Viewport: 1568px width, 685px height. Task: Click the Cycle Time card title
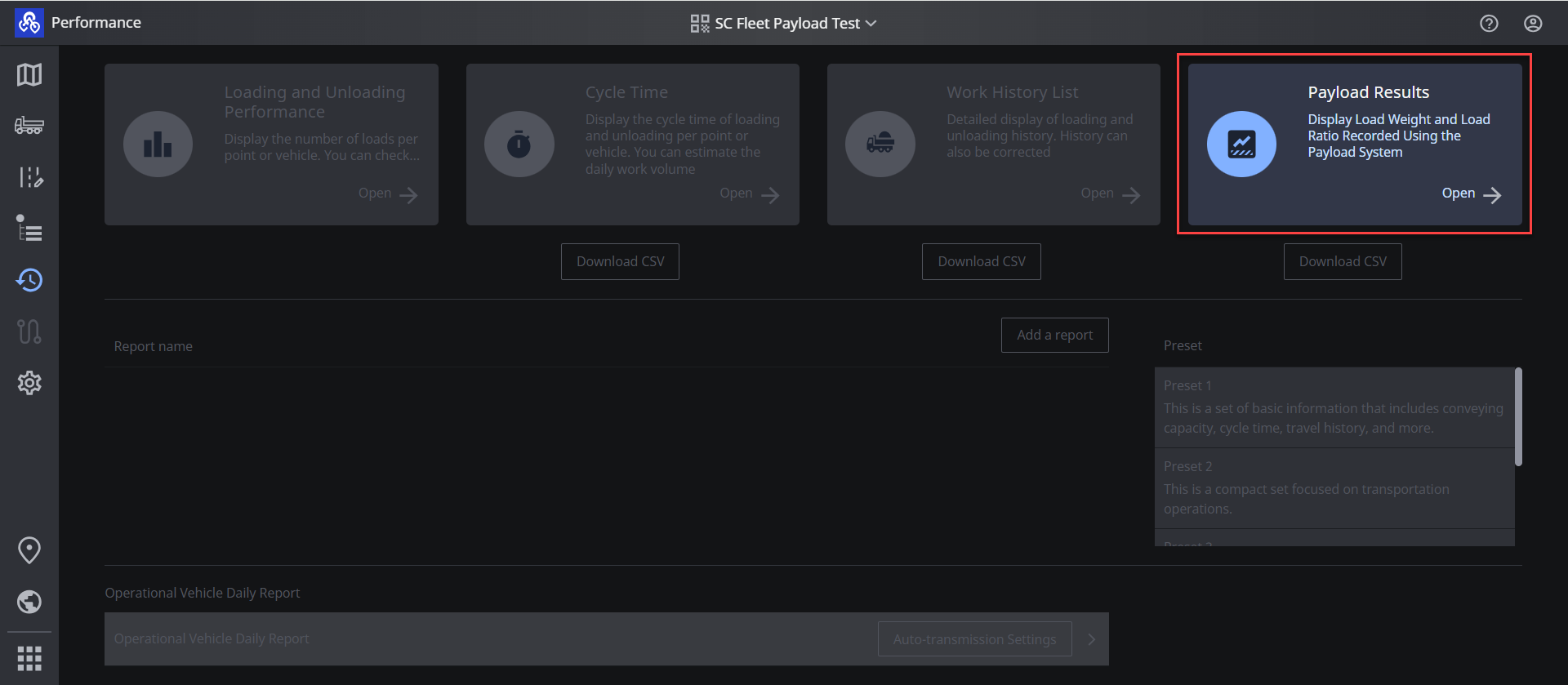626,92
